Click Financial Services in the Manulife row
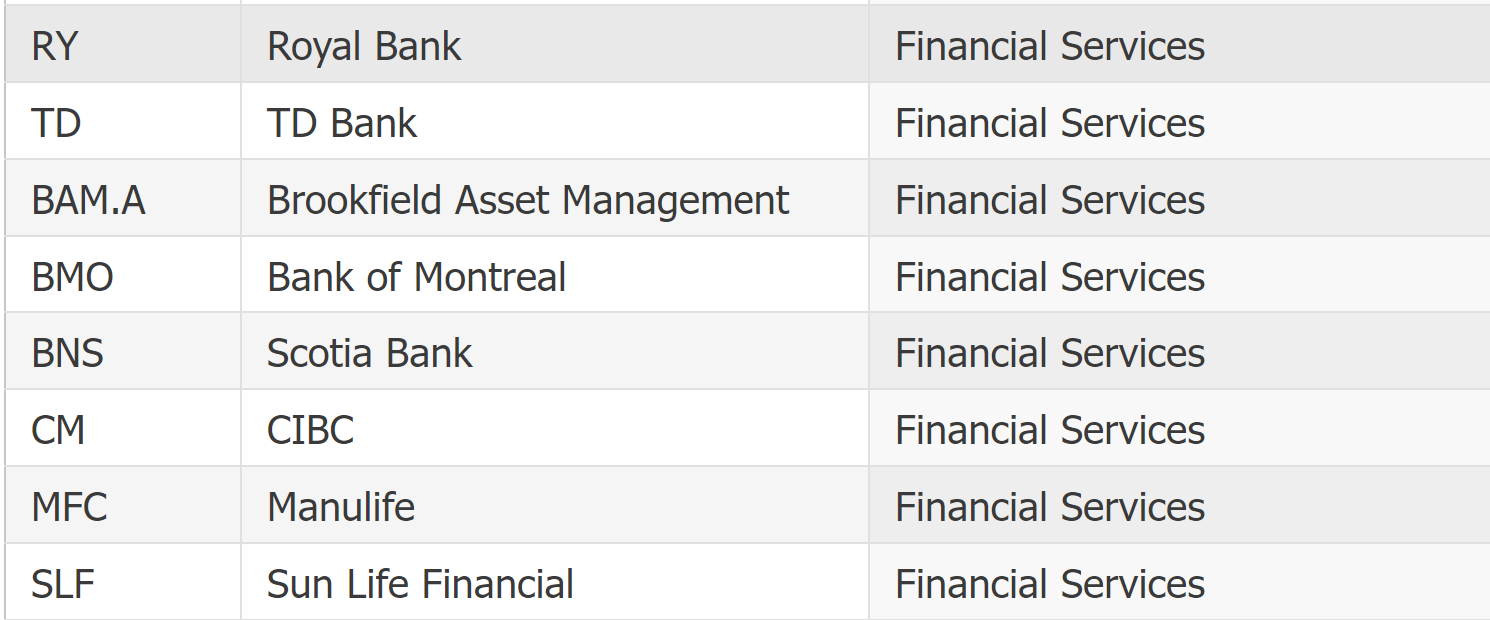 pyautogui.click(x=1050, y=507)
